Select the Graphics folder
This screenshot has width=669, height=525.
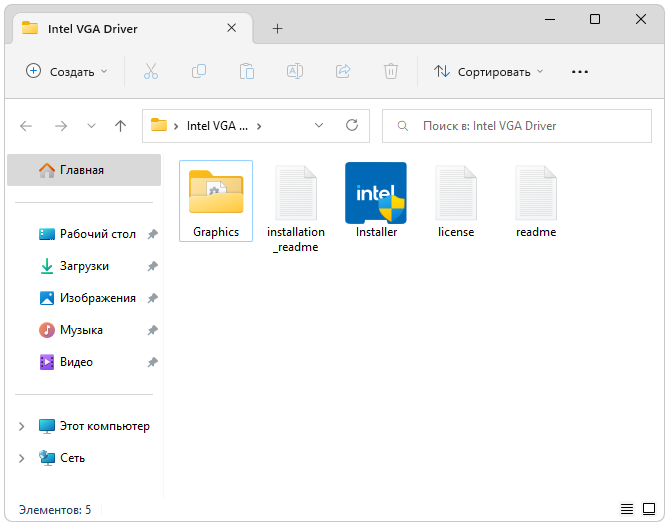(x=216, y=201)
